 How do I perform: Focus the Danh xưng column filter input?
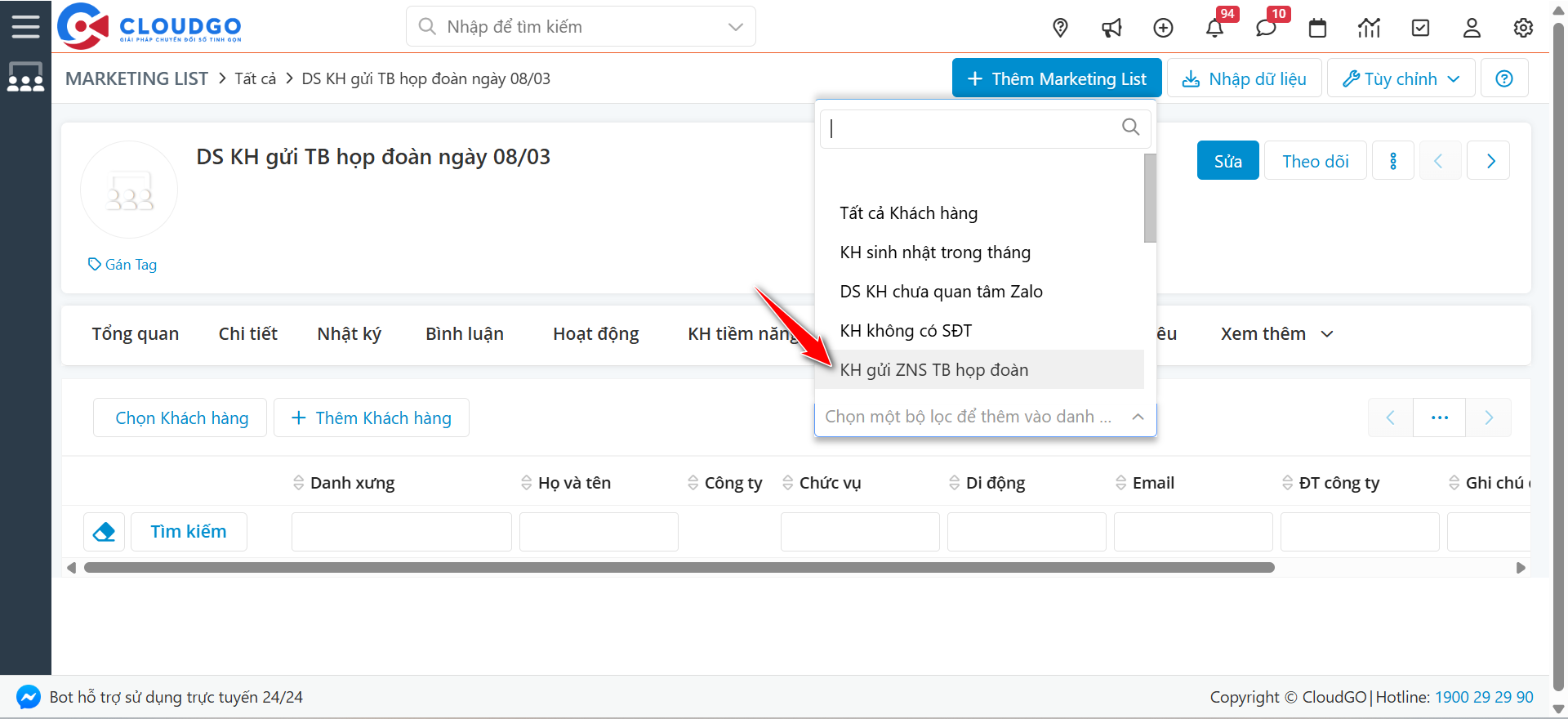(x=402, y=532)
